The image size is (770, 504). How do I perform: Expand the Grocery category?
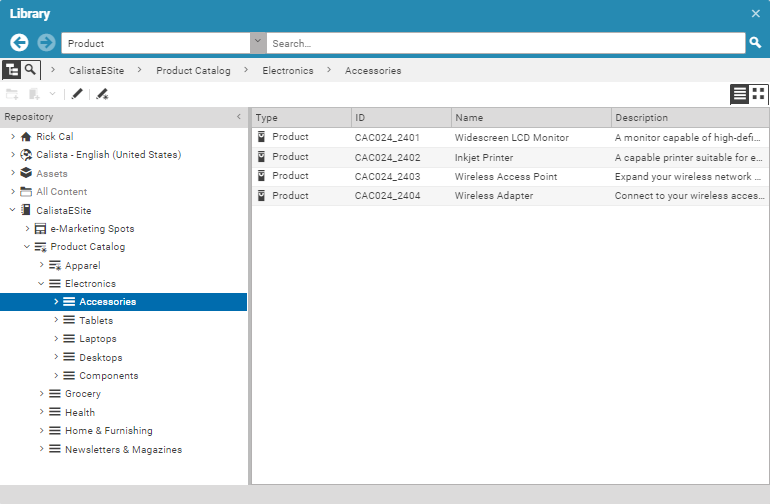coord(42,394)
